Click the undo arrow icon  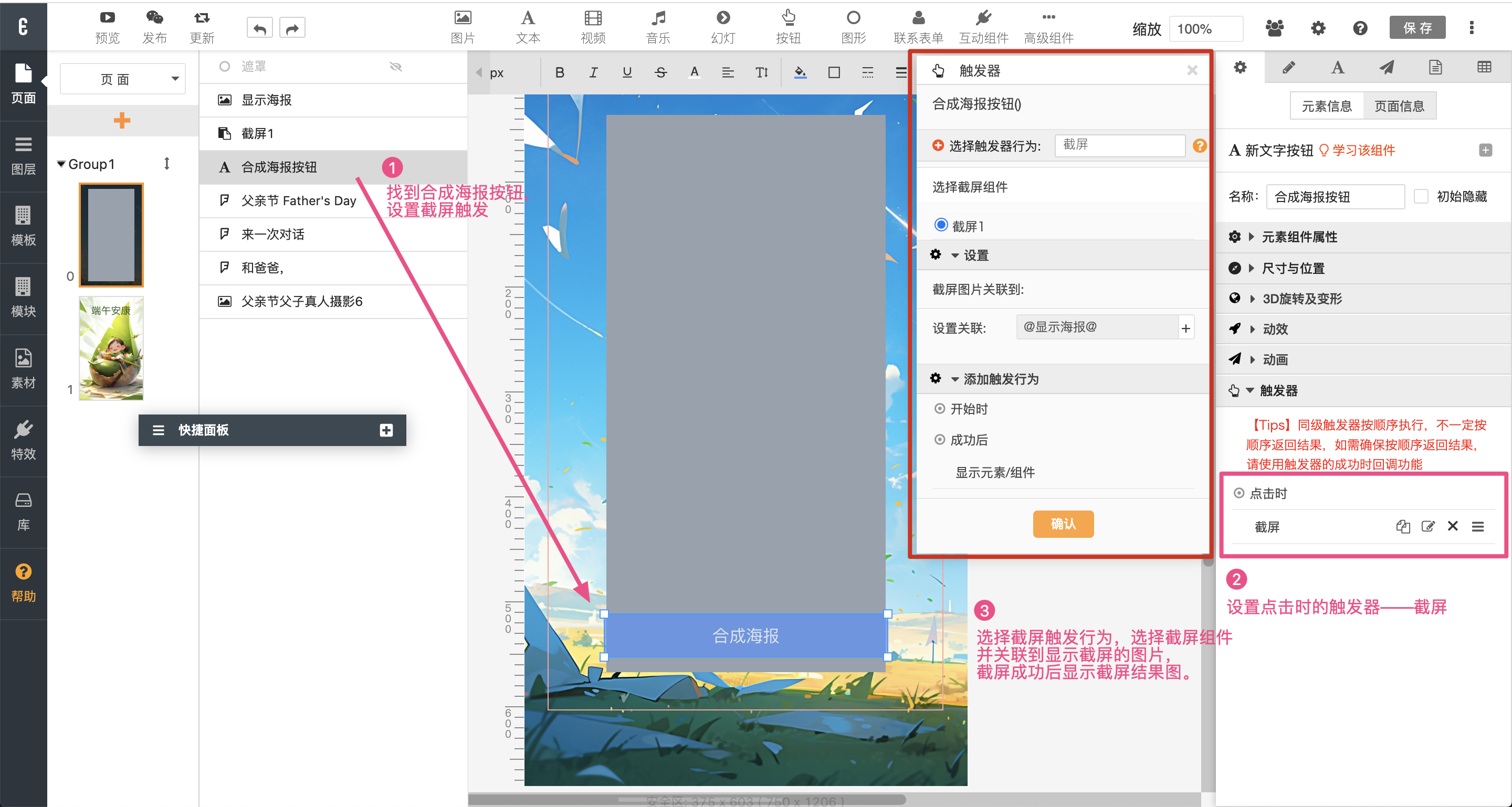click(x=259, y=28)
